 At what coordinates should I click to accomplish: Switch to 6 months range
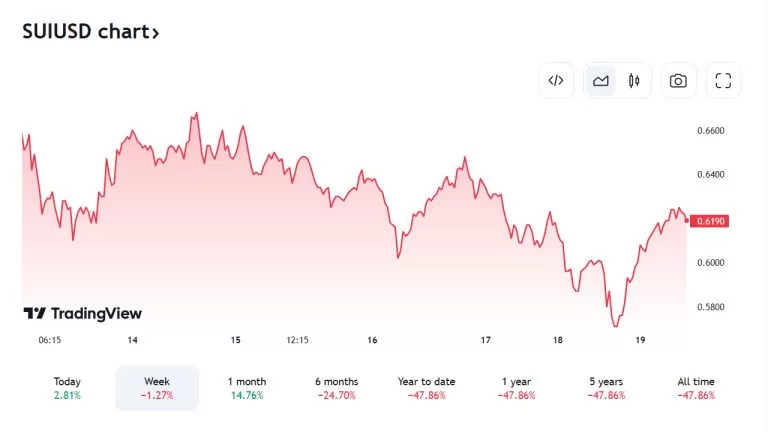(x=336, y=388)
